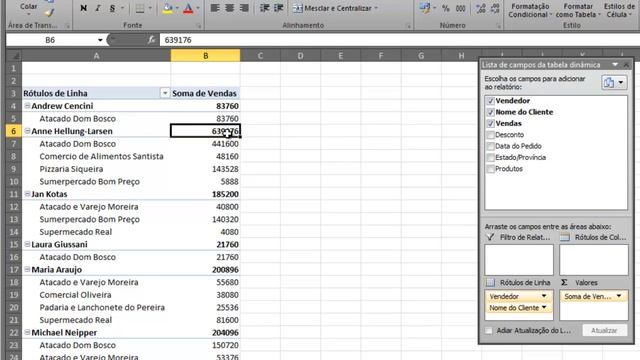Viewport: 640px width, 360px height.
Task: Select the cell with value 441600
Action: [x=206, y=144]
